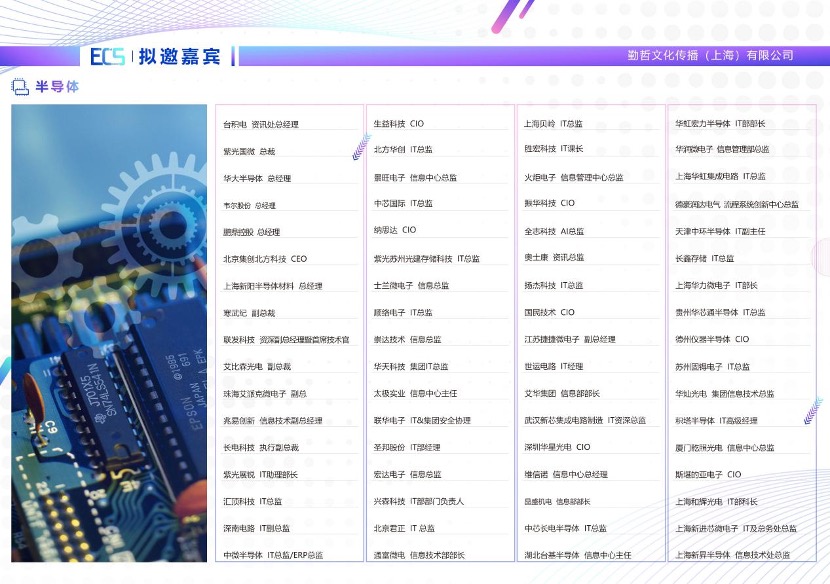The width and height of the screenshot is (830, 584).
Task: Select the row 上海新阳半导体材料 总经理
Action: [273, 286]
